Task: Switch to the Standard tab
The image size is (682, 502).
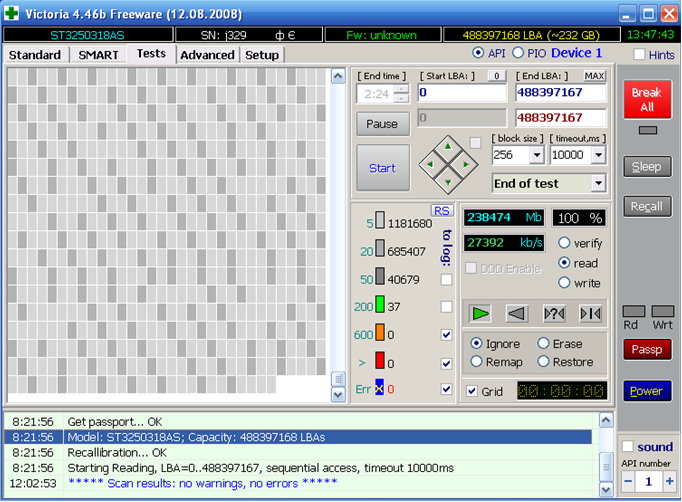Action: (35, 55)
